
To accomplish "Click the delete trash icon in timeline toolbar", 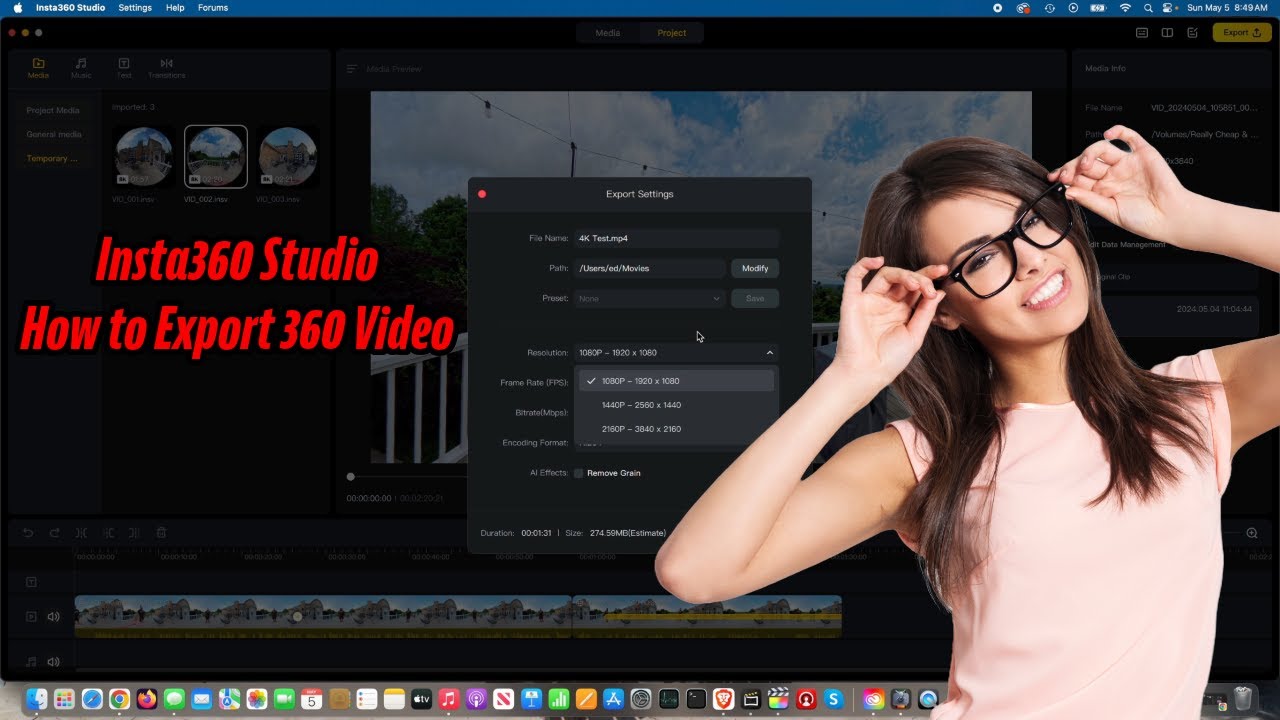I will (161, 533).
